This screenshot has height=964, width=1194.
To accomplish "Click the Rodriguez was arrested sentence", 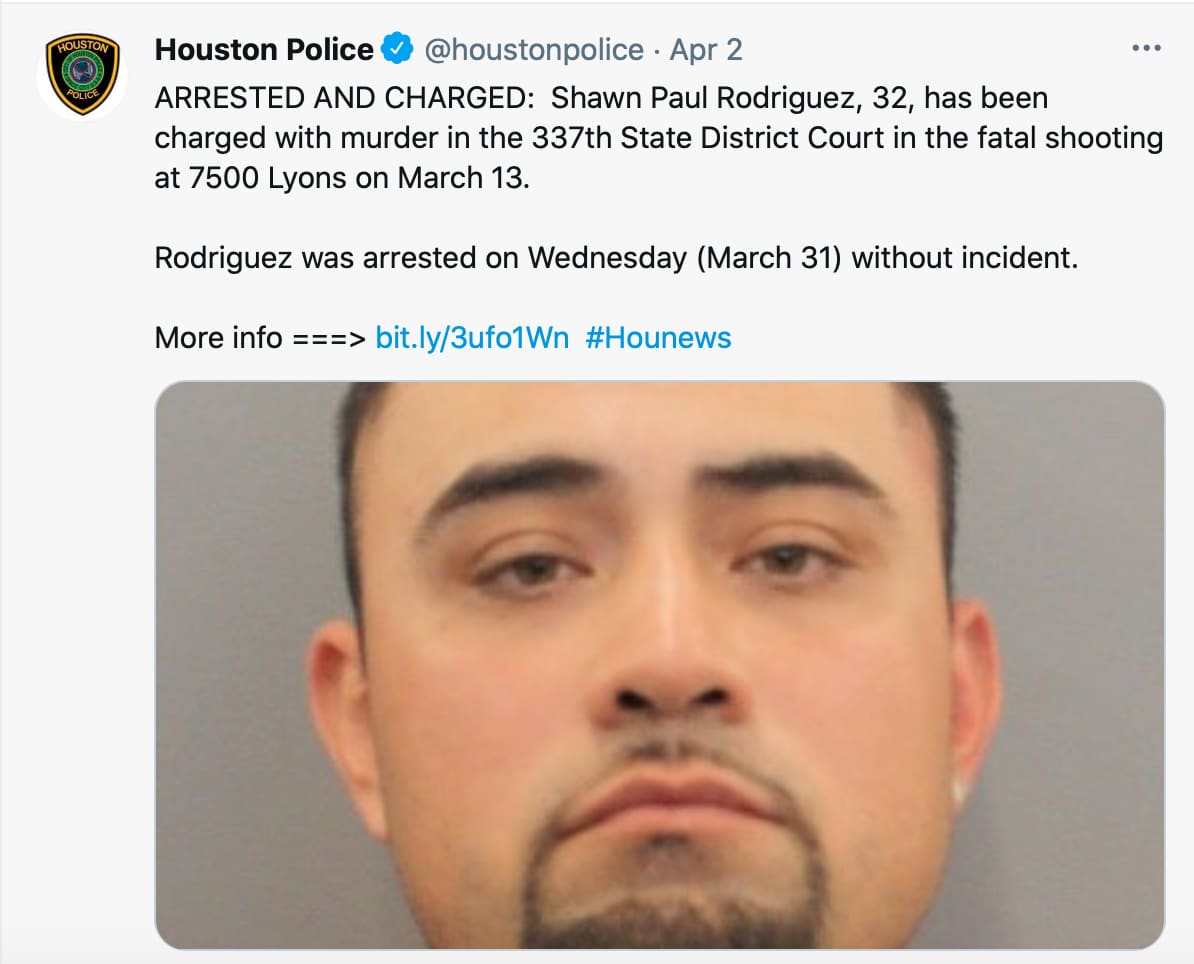I will tap(616, 257).
